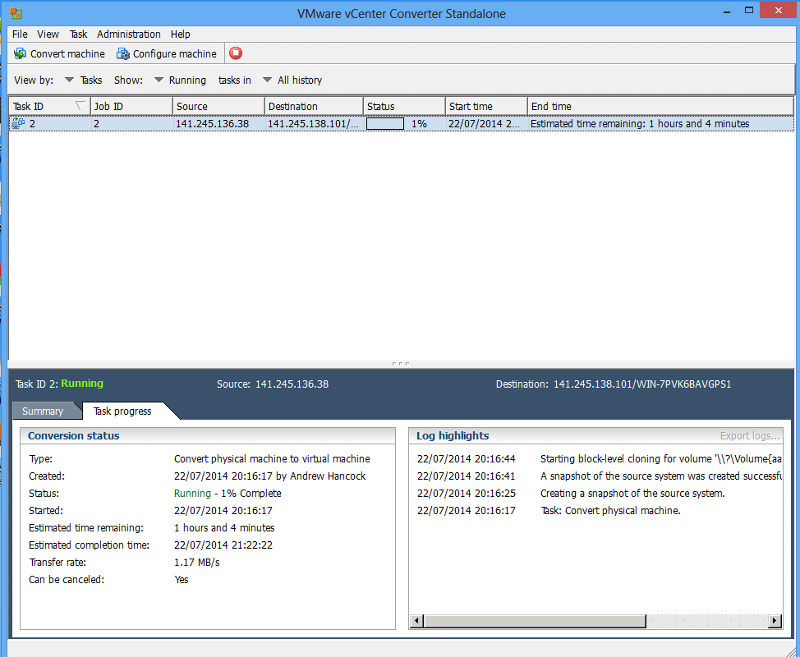Select the Task progress tab
The height and width of the screenshot is (657, 800).
coord(122,411)
